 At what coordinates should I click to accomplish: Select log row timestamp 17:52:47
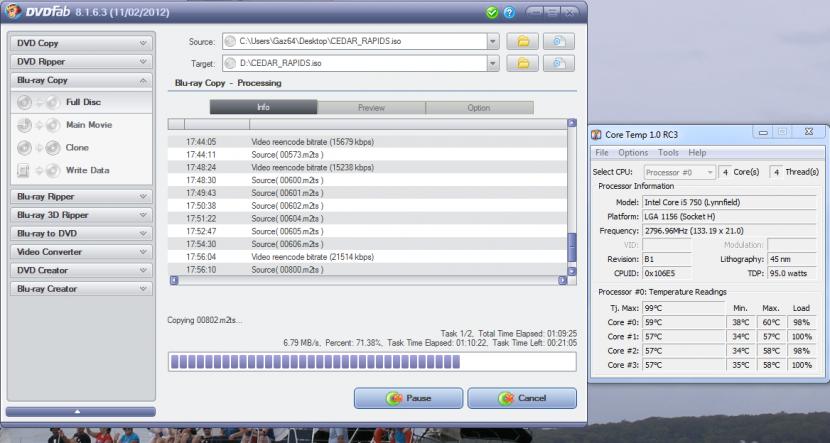201,231
